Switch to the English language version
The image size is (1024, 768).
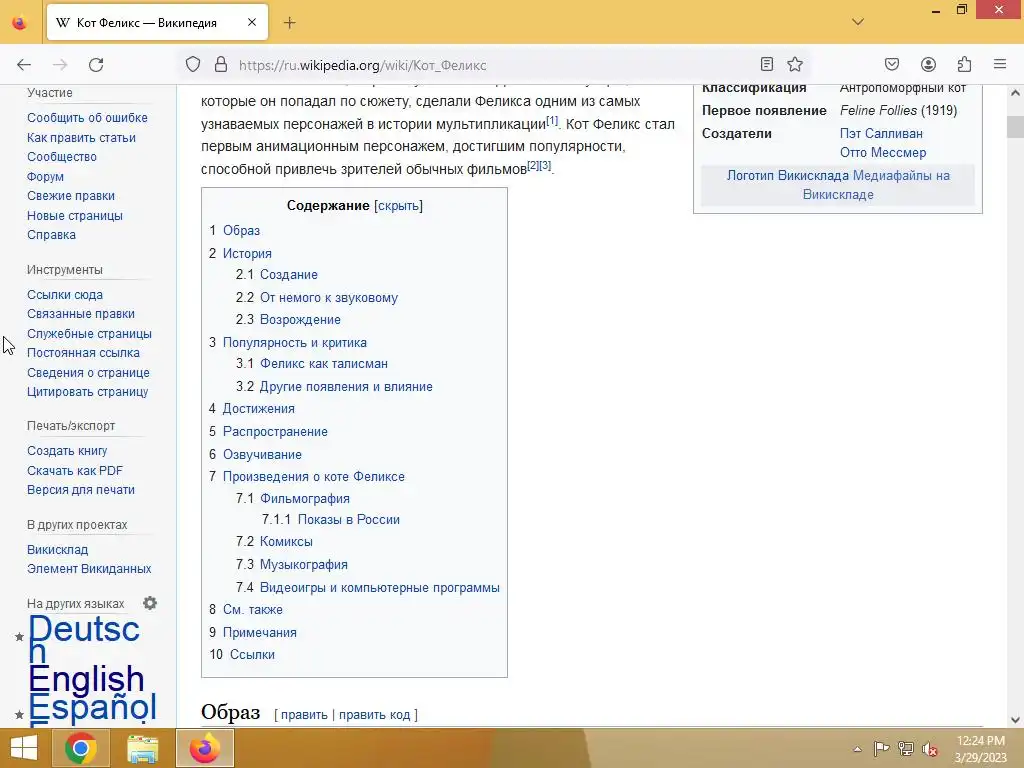[x=86, y=679]
